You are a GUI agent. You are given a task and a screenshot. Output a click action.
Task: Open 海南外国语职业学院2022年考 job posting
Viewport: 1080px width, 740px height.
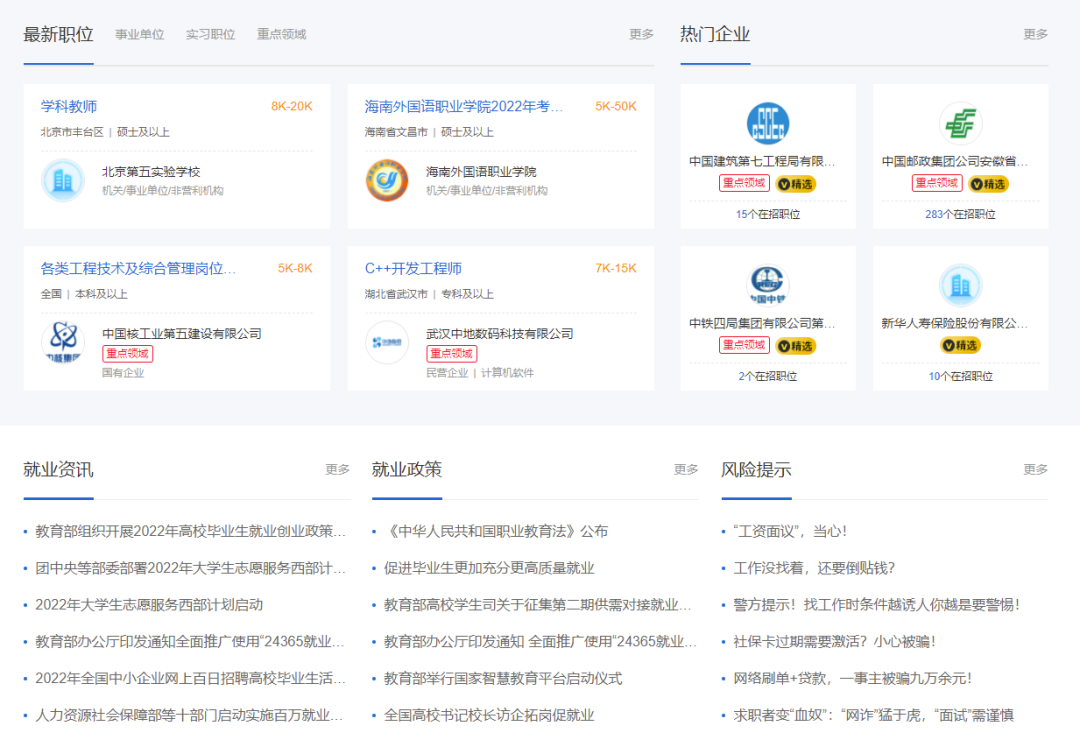[x=464, y=106]
